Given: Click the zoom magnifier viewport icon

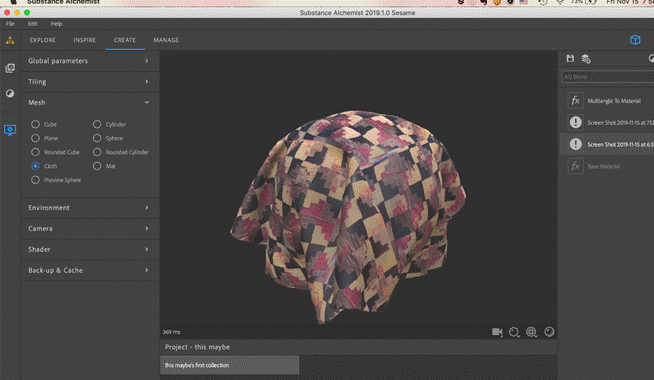Looking at the screenshot, I should pos(514,332).
